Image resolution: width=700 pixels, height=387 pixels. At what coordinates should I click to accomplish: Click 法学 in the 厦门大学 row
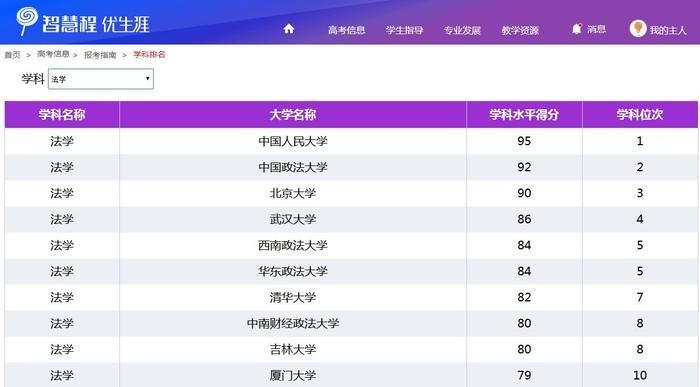pyautogui.click(x=62, y=375)
